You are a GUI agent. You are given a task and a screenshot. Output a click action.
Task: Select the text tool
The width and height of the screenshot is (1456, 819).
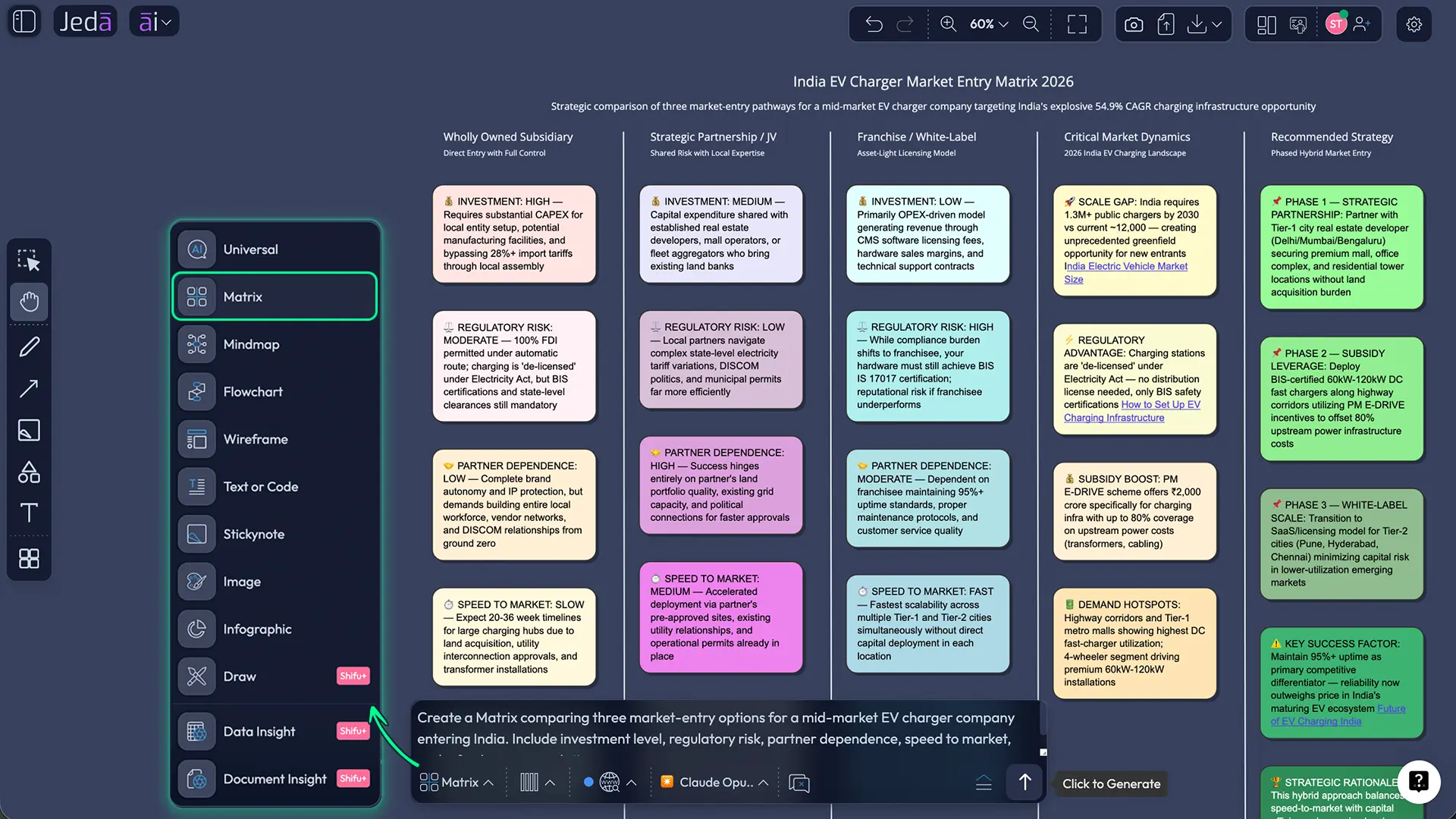pos(29,513)
